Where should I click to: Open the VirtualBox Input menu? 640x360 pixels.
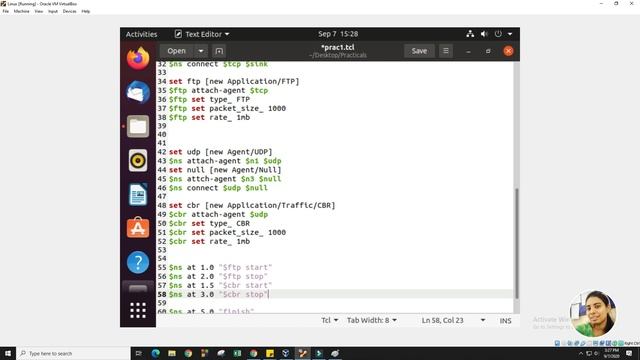pyautogui.click(x=53, y=11)
